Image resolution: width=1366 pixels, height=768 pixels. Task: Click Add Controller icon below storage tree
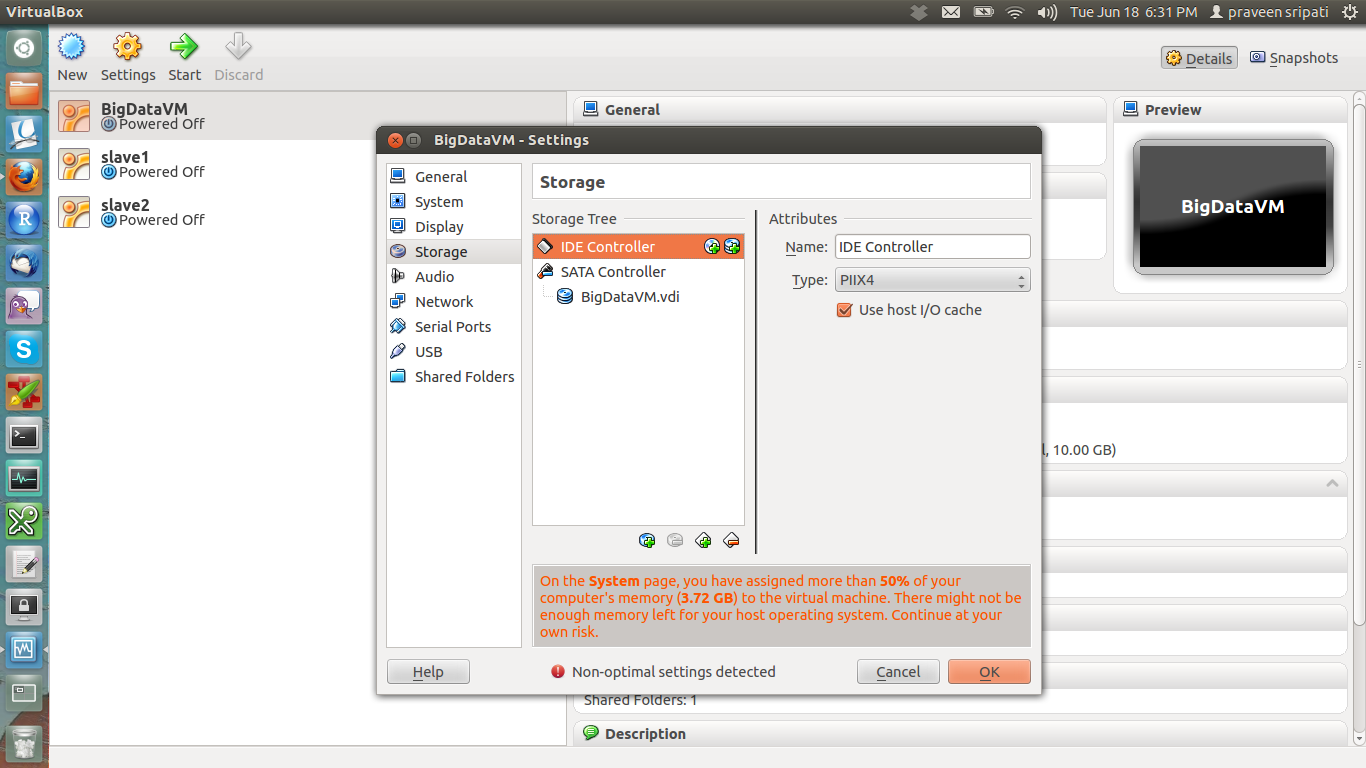(703, 540)
